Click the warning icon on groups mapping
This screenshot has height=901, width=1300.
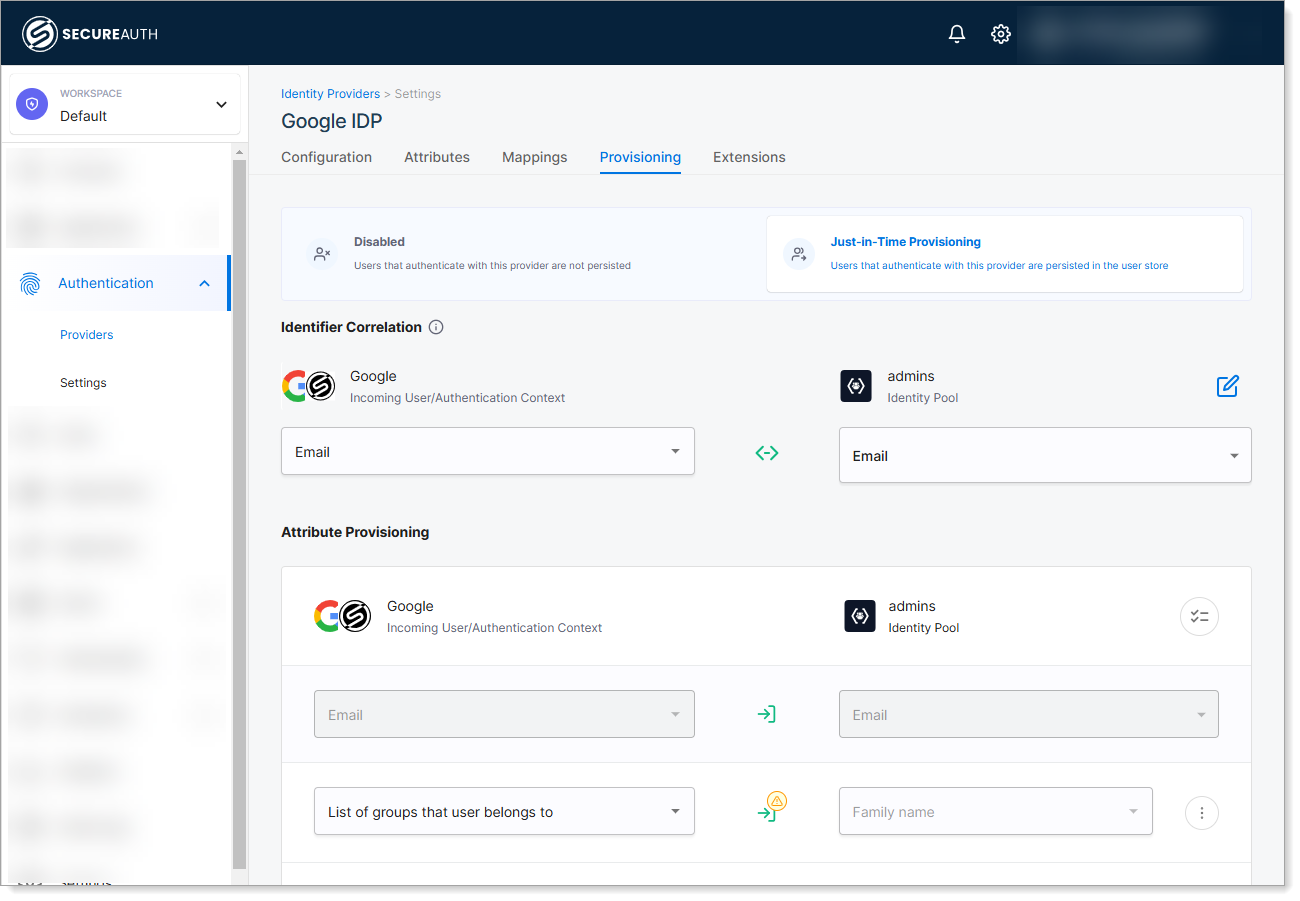click(777, 801)
